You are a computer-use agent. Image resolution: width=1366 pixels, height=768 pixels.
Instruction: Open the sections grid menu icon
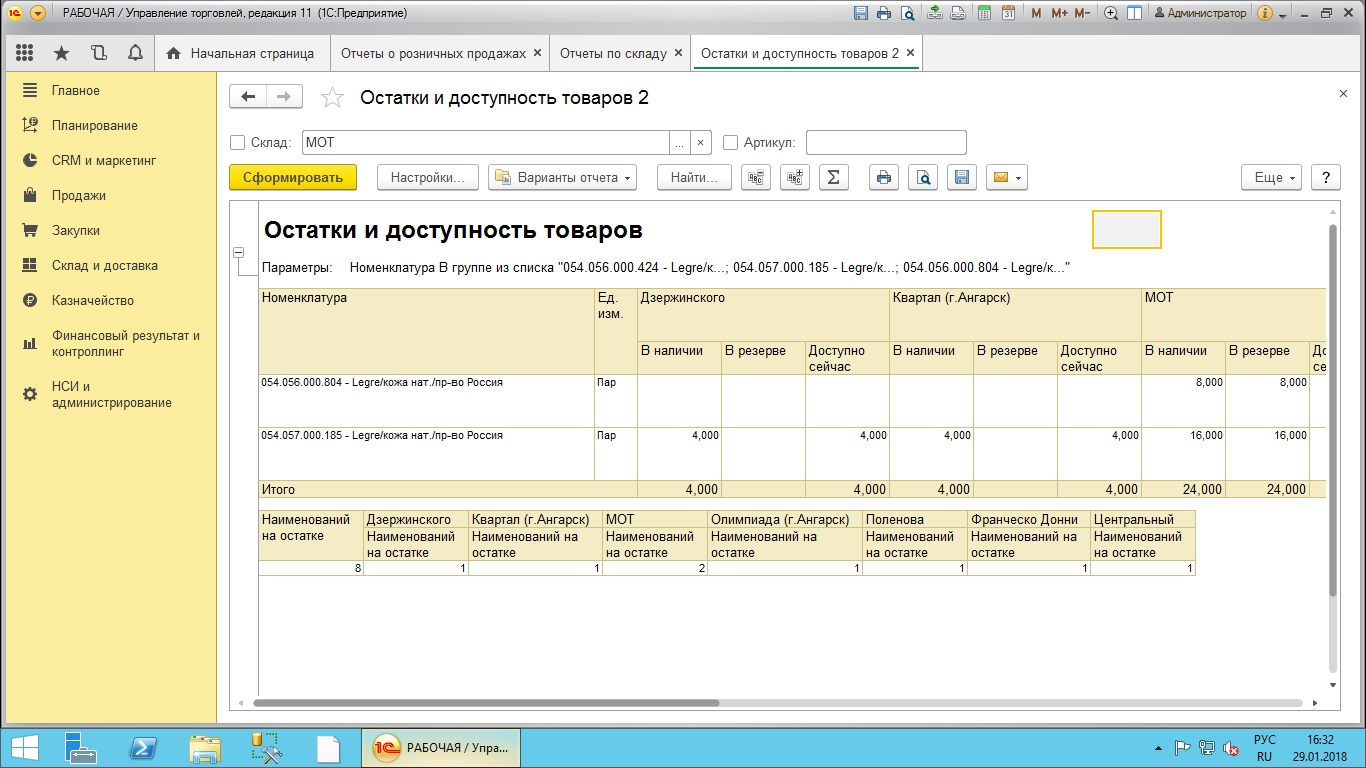(x=25, y=53)
